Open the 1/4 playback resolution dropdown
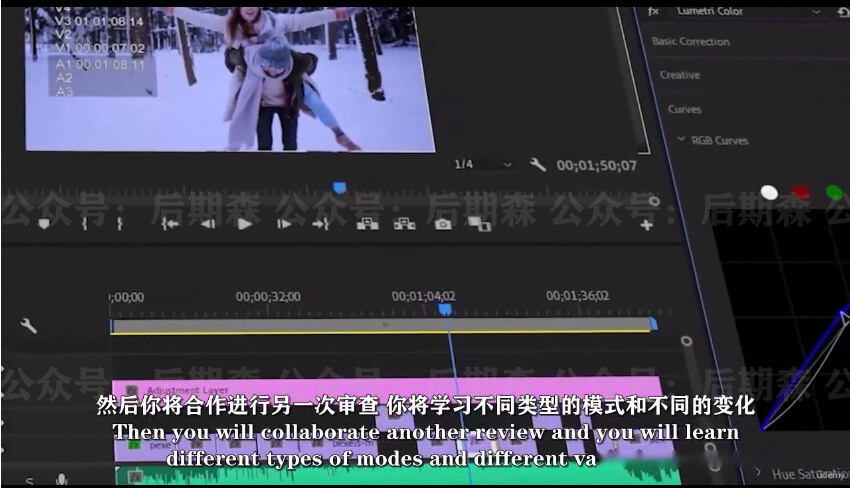The image size is (850, 488). click(482, 164)
